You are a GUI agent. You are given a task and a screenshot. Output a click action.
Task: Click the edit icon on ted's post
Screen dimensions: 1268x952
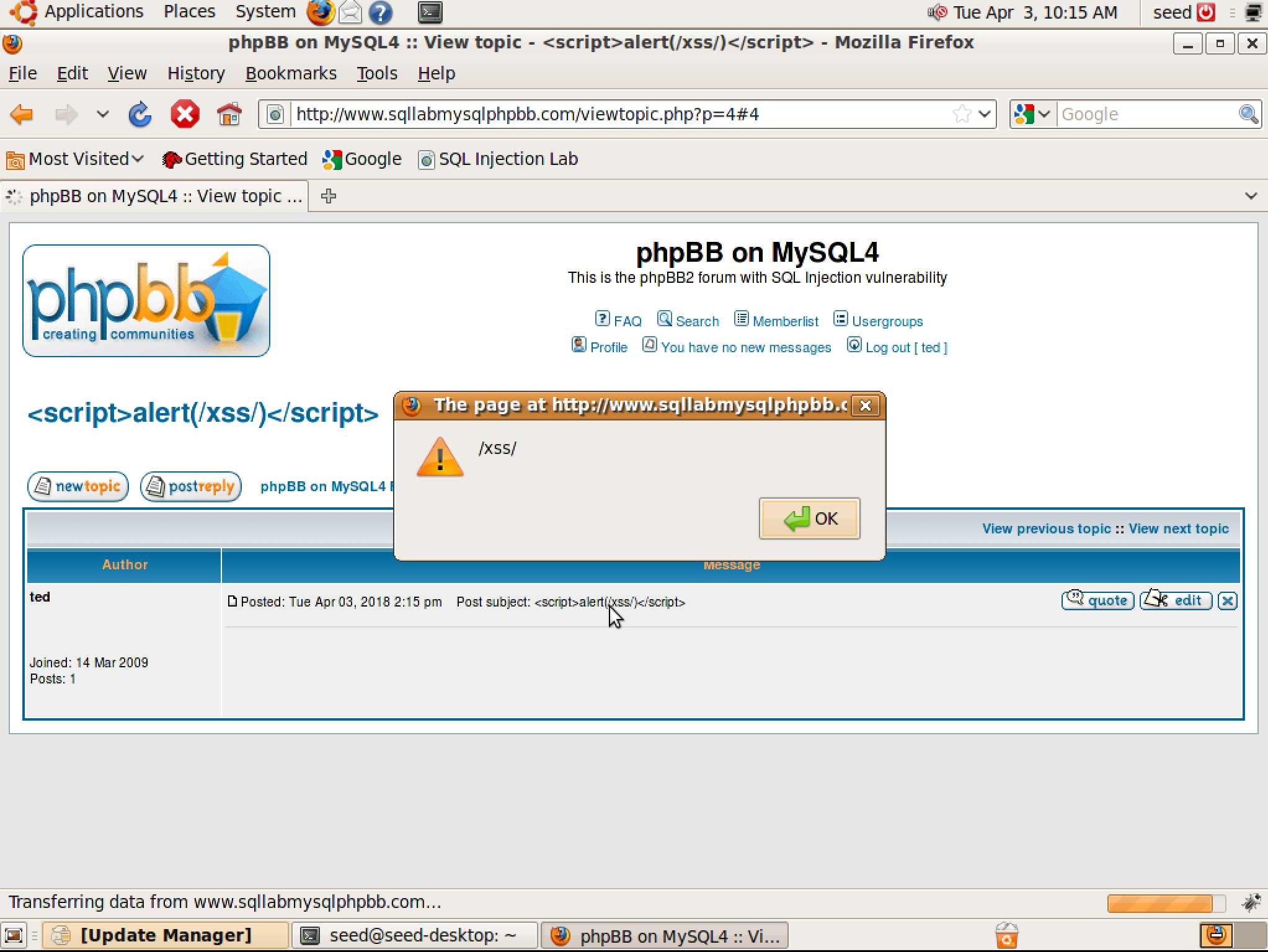[x=1175, y=600]
